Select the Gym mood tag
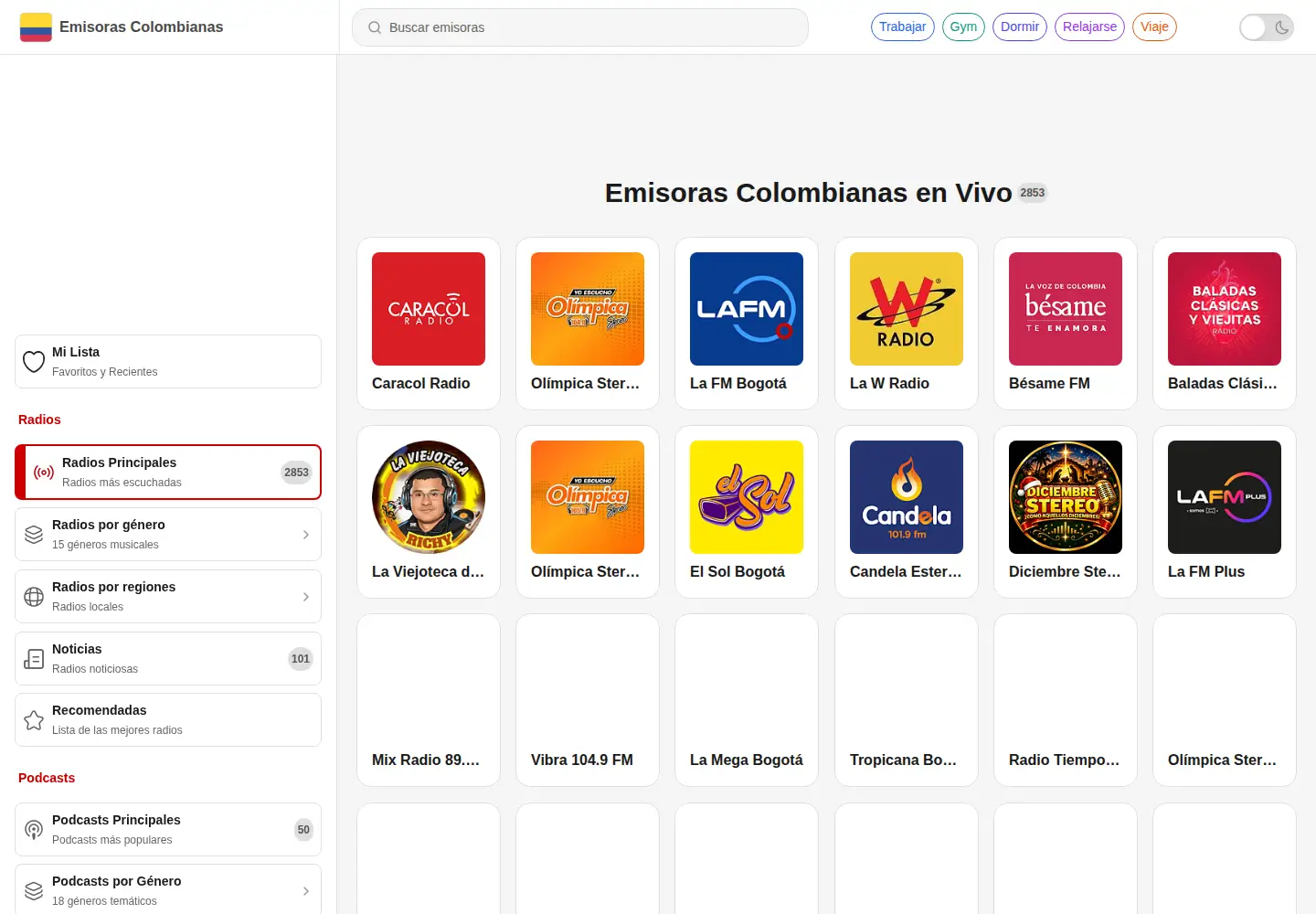 [x=963, y=27]
